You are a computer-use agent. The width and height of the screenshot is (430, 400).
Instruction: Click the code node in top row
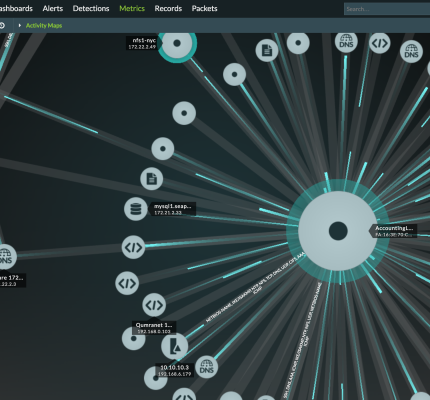coord(380,43)
